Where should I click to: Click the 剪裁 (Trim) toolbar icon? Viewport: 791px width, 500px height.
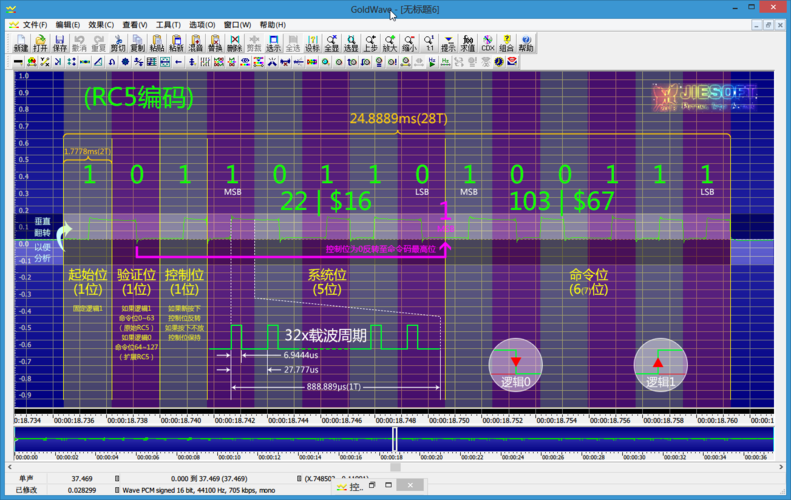click(x=254, y=43)
